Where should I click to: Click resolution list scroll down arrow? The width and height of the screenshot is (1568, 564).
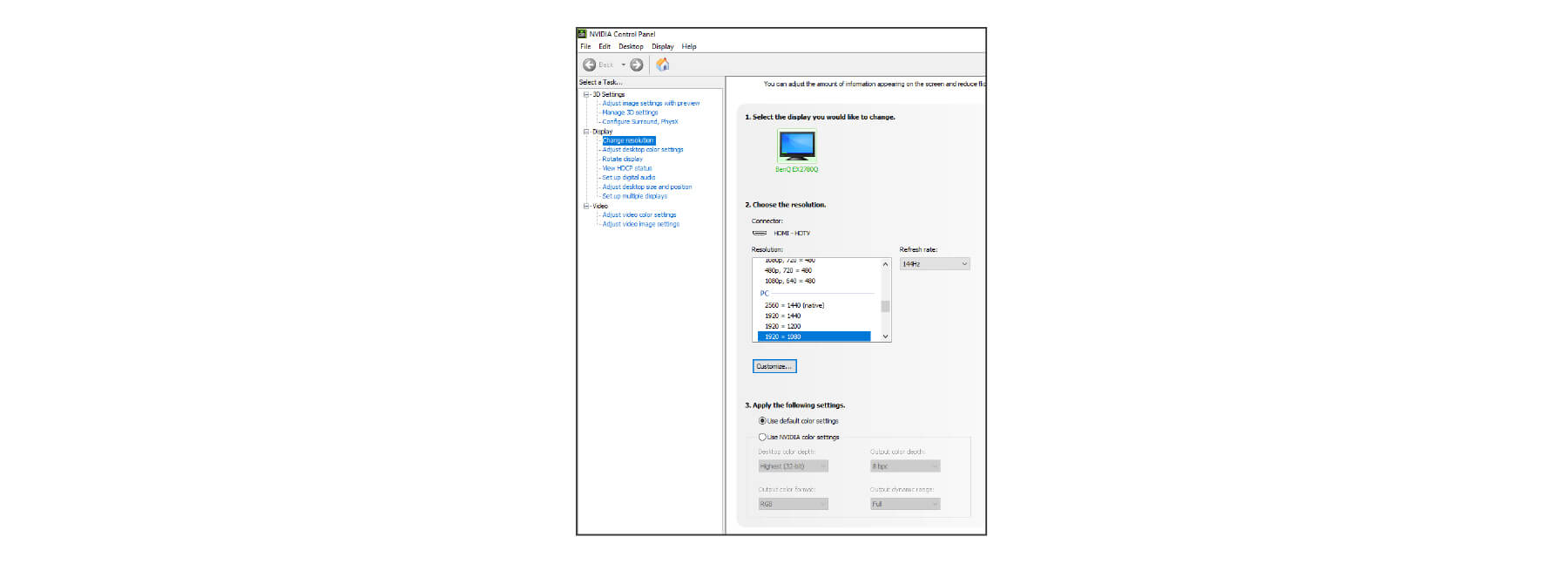(x=885, y=336)
